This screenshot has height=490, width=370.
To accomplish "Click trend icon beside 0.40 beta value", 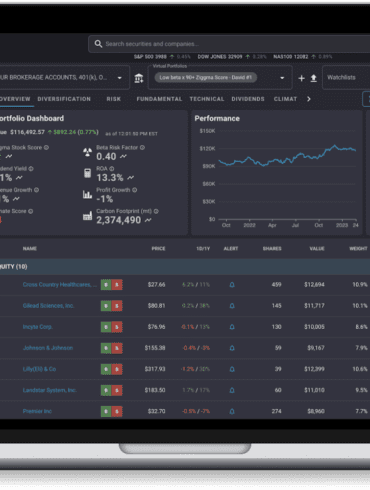I will coord(123,156).
